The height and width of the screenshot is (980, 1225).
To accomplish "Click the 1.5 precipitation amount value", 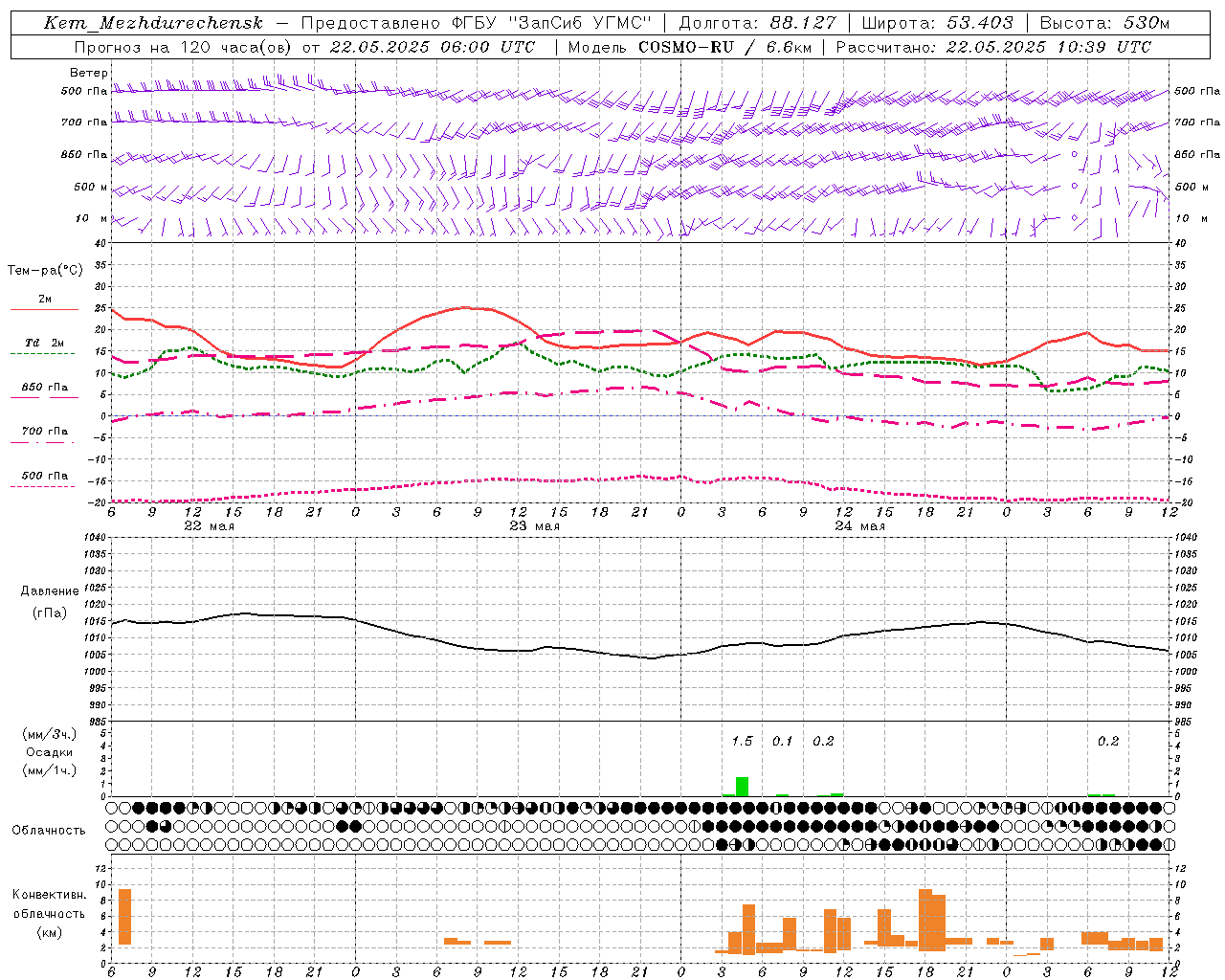I will tap(742, 741).
